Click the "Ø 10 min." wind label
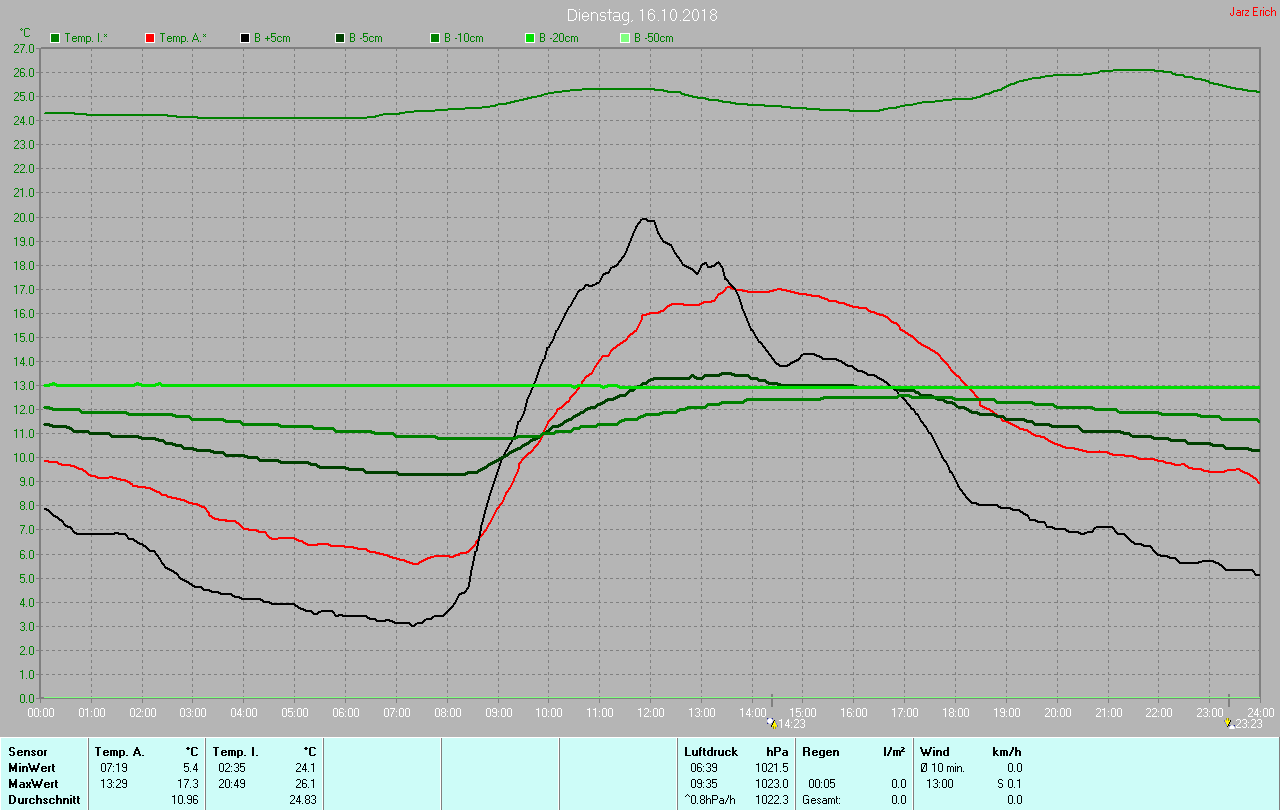Screen dimensions: 1280x810 coord(943,768)
